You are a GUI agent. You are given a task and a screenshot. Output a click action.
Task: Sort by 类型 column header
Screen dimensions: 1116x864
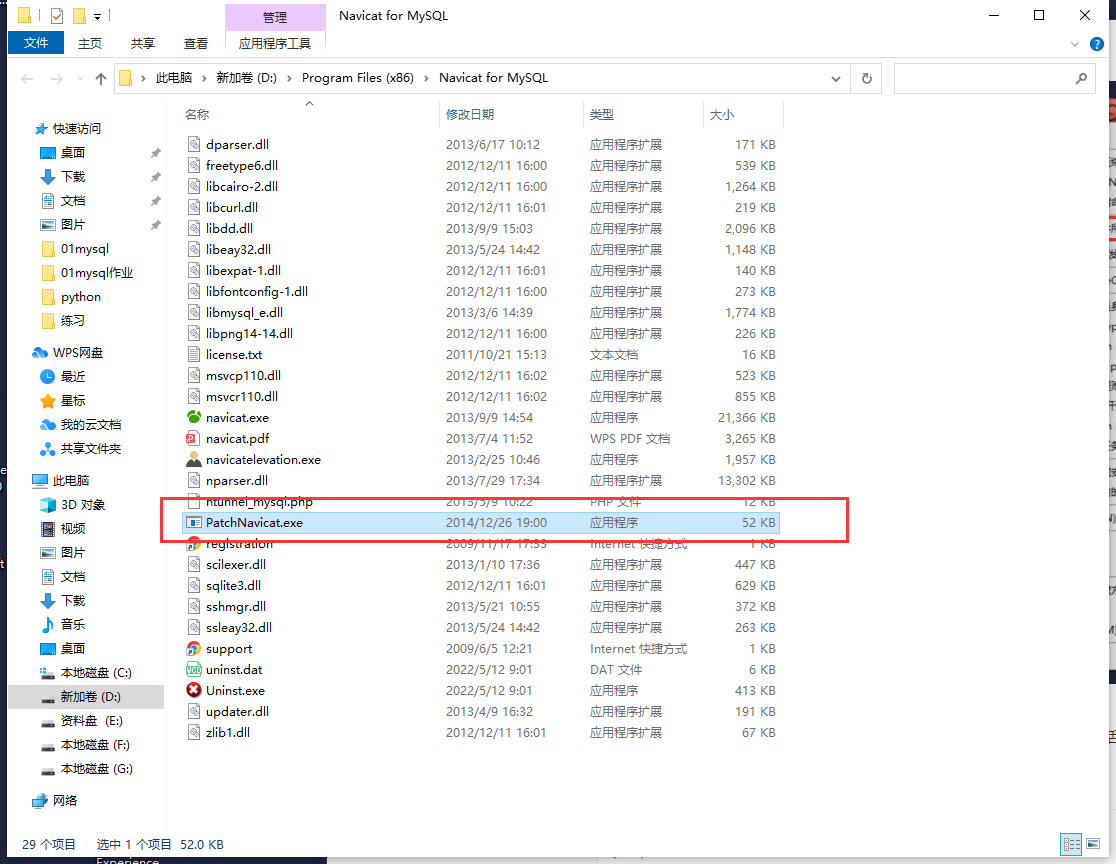tap(601, 115)
